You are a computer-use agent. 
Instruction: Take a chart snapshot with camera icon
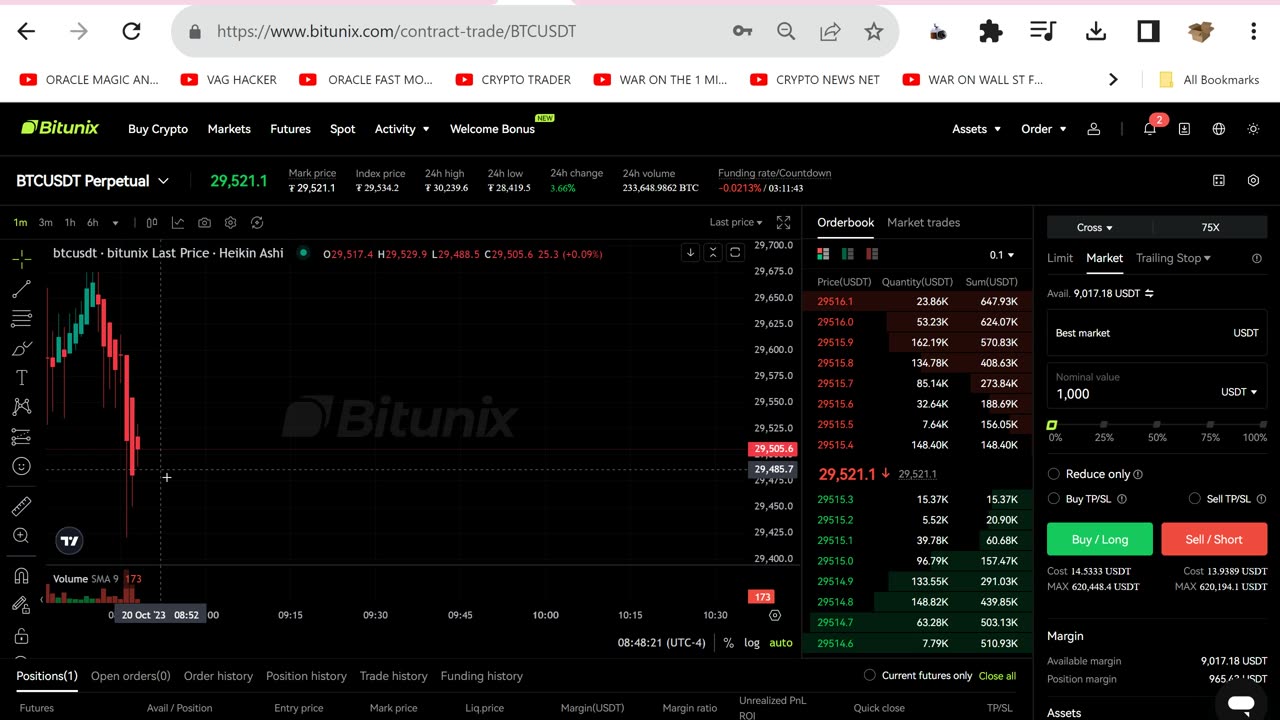click(x=204, y=222)
